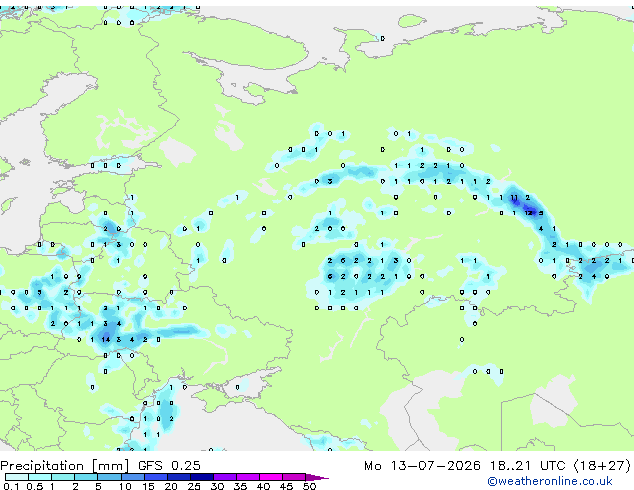Select the 0.1–0.5 mm legend swatch

pos(17,477)
